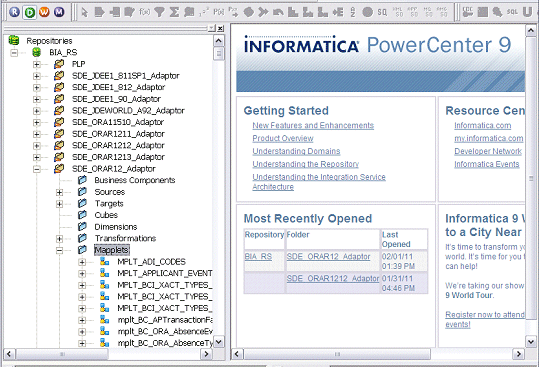Click navigator horizontal scrollbar right arrow
Image resolution: width=539 pixels, height=367 pixels.
(x=206, y=354)
